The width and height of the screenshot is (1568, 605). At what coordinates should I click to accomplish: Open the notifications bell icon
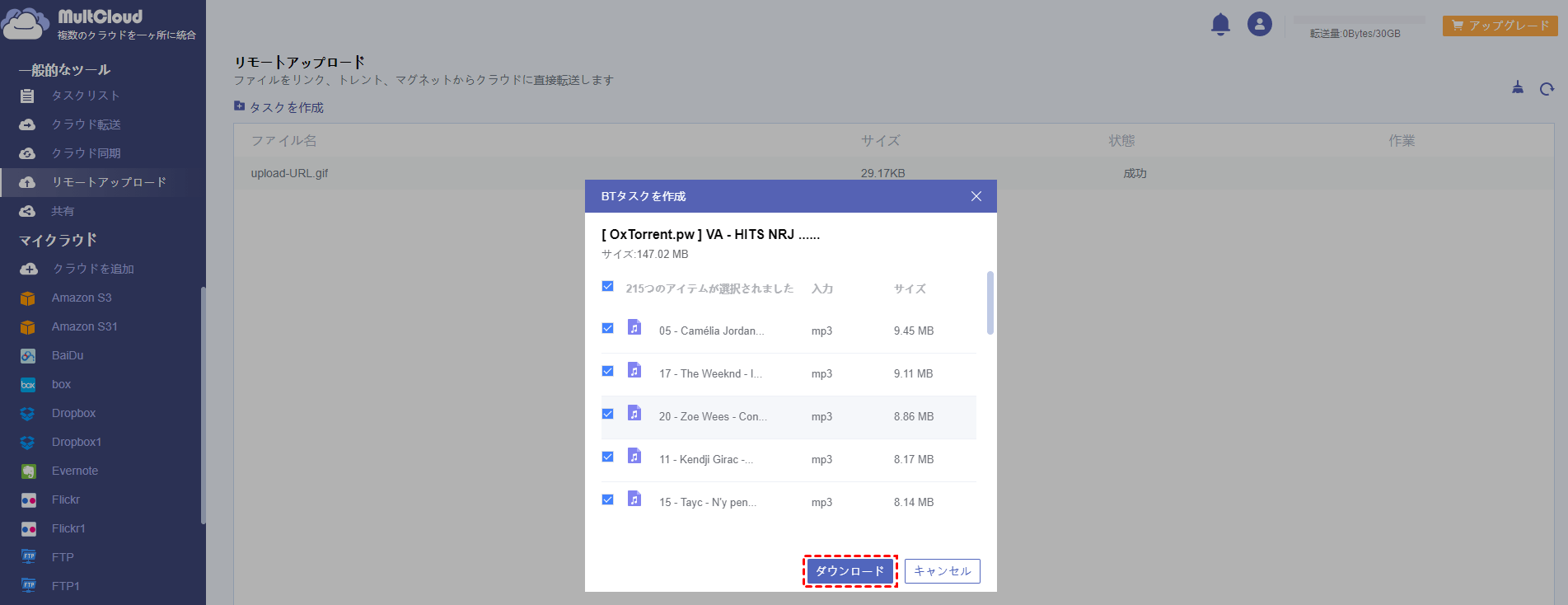coord(1220,25)
